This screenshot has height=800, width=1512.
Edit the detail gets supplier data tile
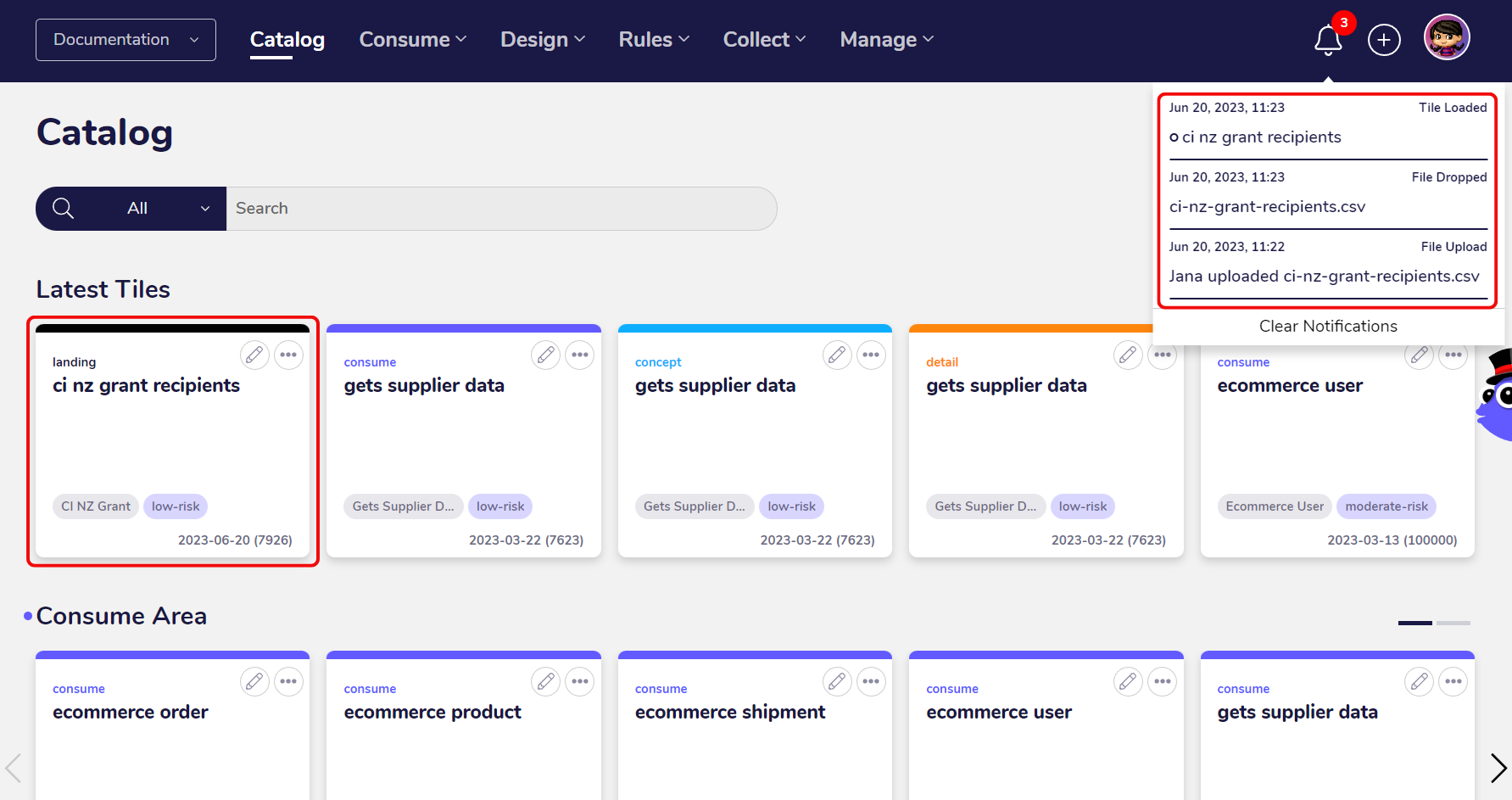[x=1128, y=355]
